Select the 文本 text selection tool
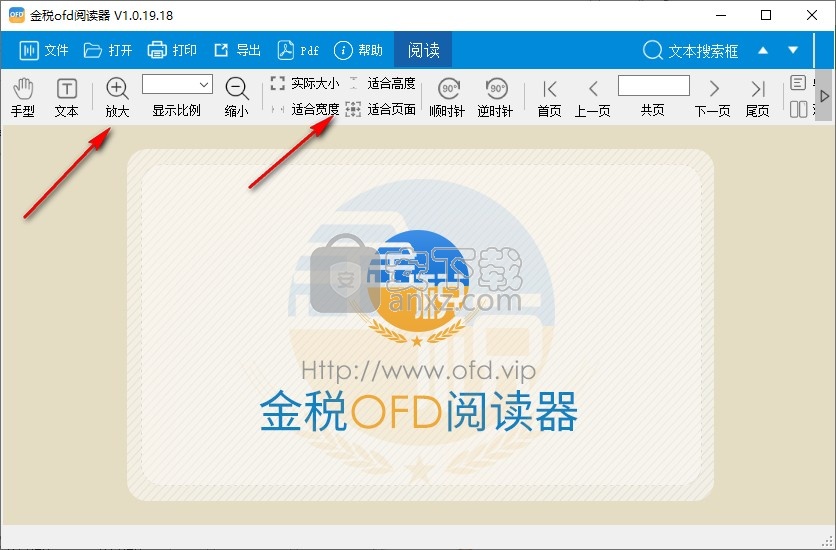The image size is (836, 550). tap(67, 97)
